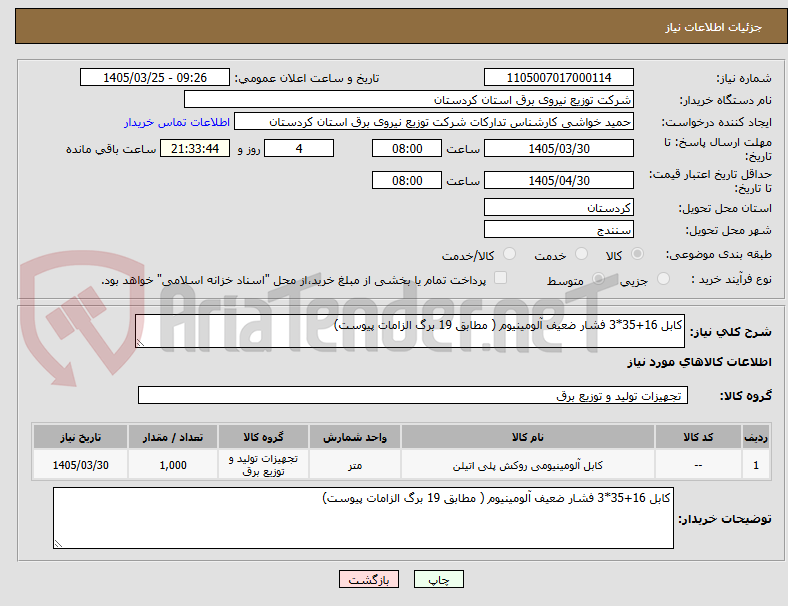Click the delivery province field کردستان

(x=559, y=208)
